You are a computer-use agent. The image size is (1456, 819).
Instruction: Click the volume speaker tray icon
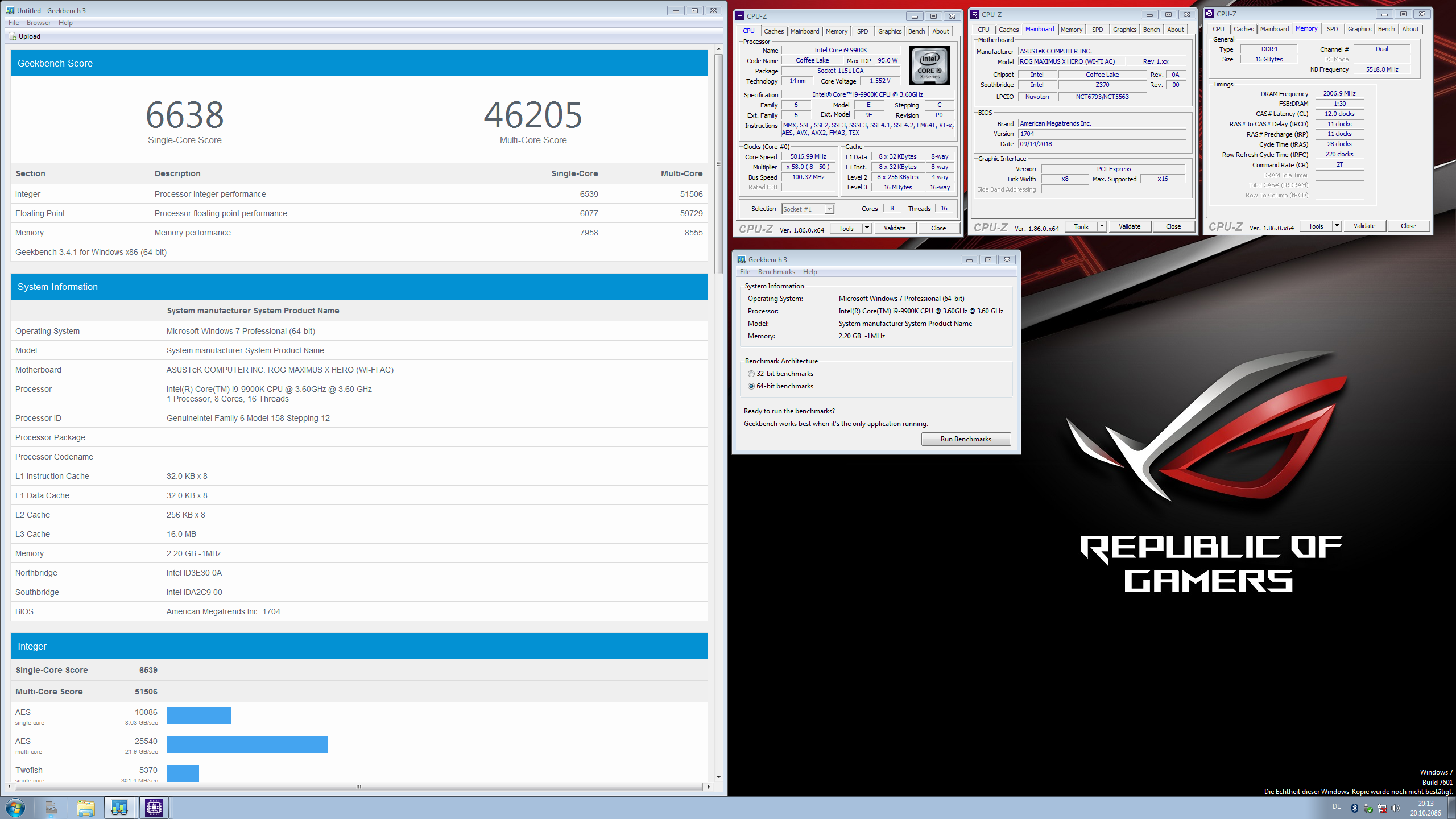coord(1396,808)
